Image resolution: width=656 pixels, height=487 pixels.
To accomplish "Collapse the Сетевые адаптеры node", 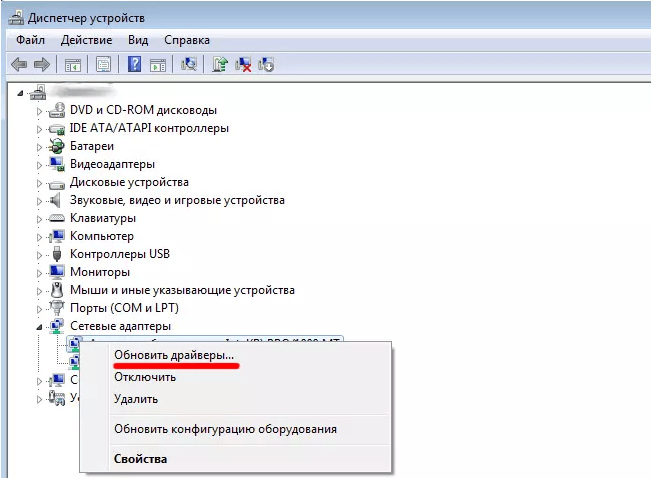I will [x=39, y=327].
